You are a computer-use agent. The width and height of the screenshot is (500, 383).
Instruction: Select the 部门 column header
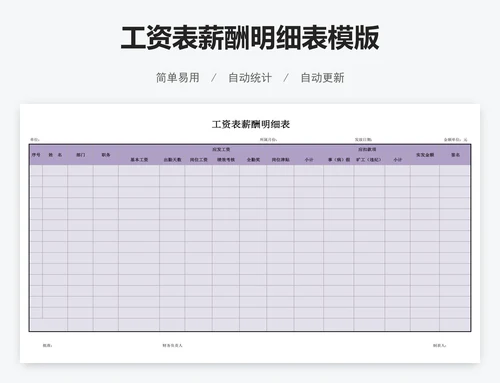coord(80,155)
